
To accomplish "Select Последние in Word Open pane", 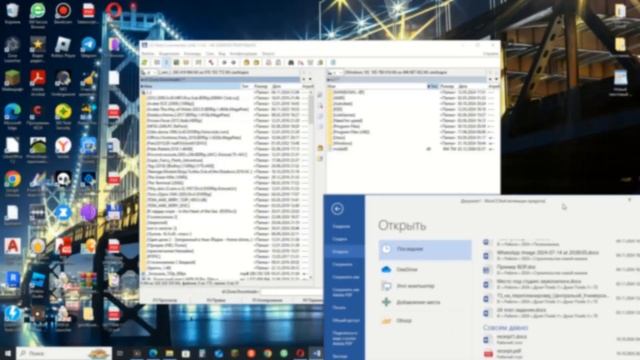I will pyautogui.click(x=425, y=249).
